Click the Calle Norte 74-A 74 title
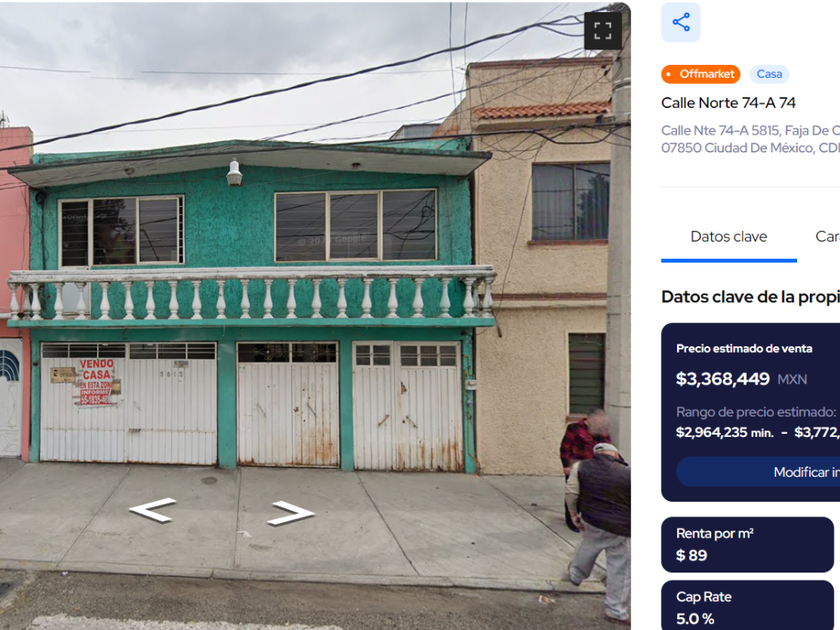Viewport: 840px width, 630px height. click(x=728, y=103)
